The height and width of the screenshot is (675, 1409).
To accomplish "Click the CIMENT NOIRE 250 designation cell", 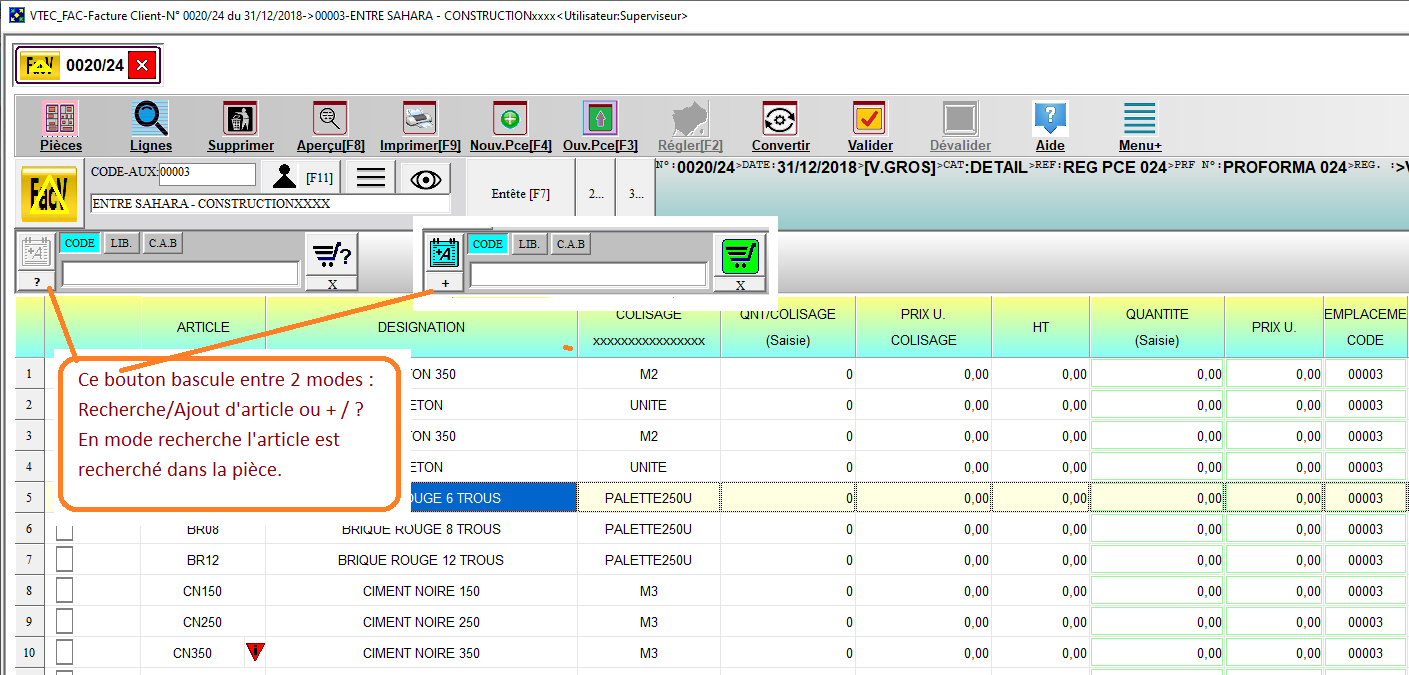I will click(x=421, y=622).
